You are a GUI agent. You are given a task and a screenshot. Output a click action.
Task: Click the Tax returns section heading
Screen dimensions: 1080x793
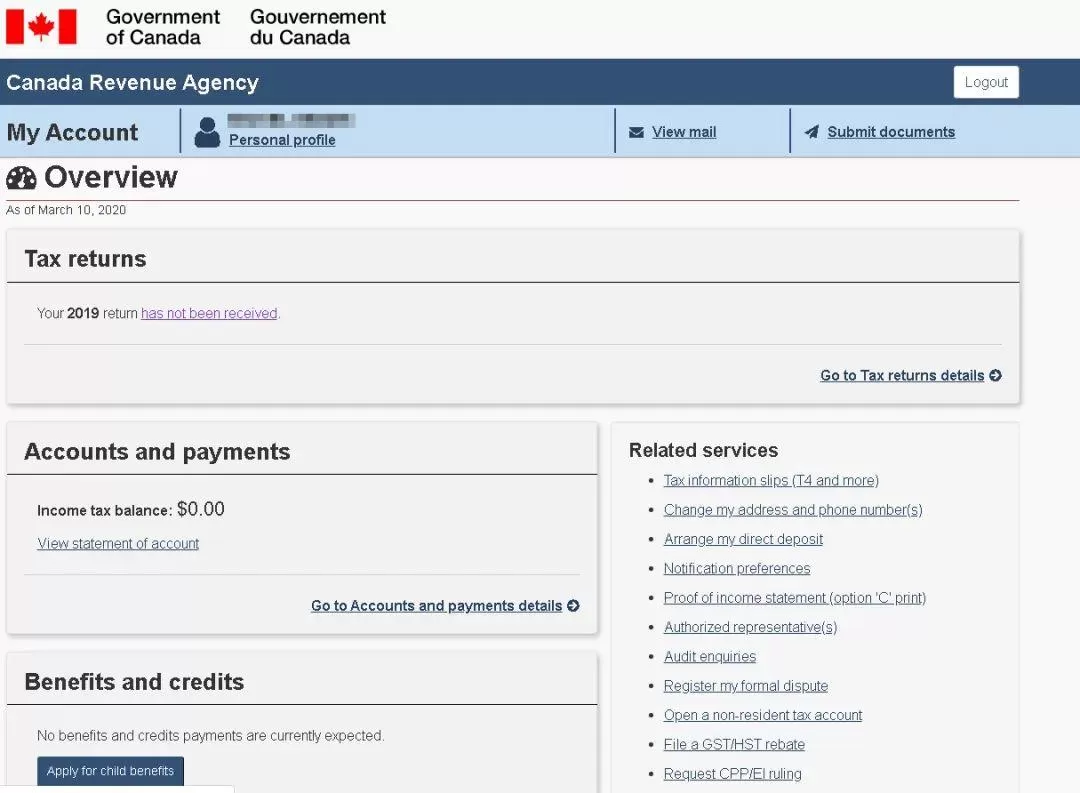coord(85,259)
